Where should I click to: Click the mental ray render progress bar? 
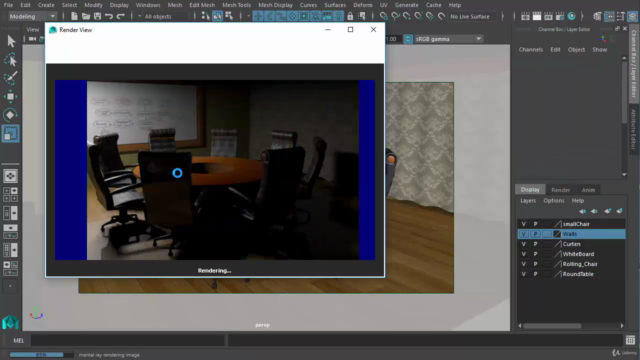(x=41, y=355)
